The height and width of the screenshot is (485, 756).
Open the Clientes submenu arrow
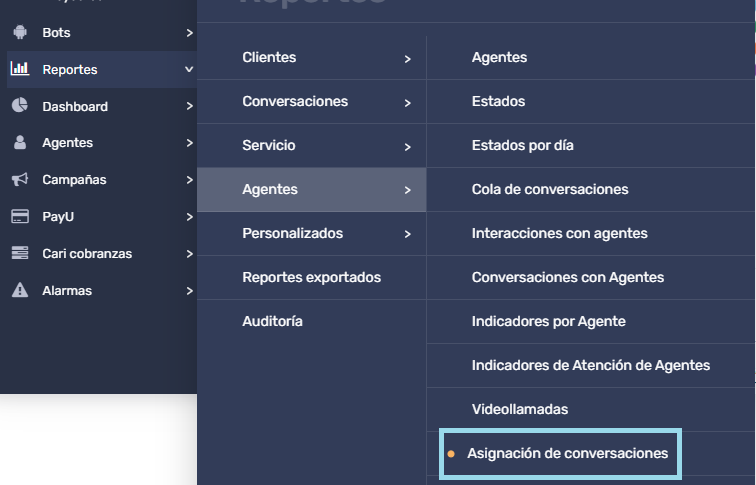pyautogui.click(x=407, y=59)
